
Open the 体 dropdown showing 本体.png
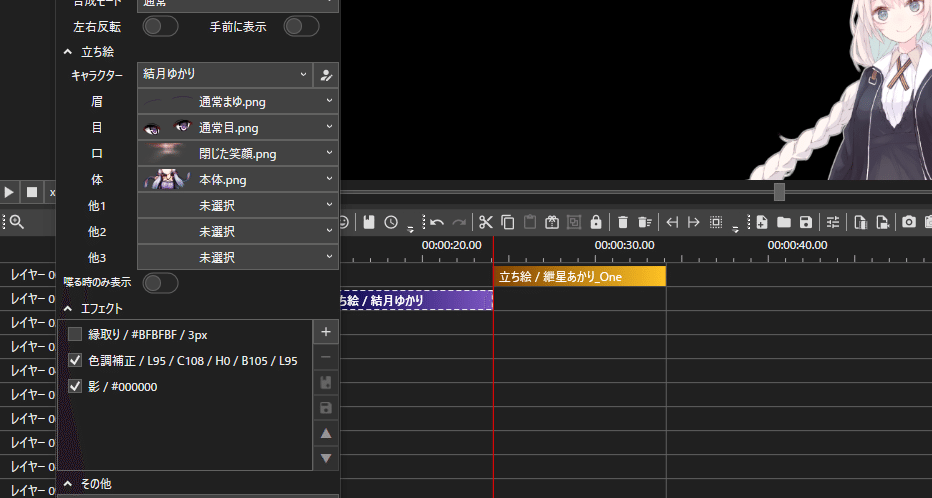238,179
